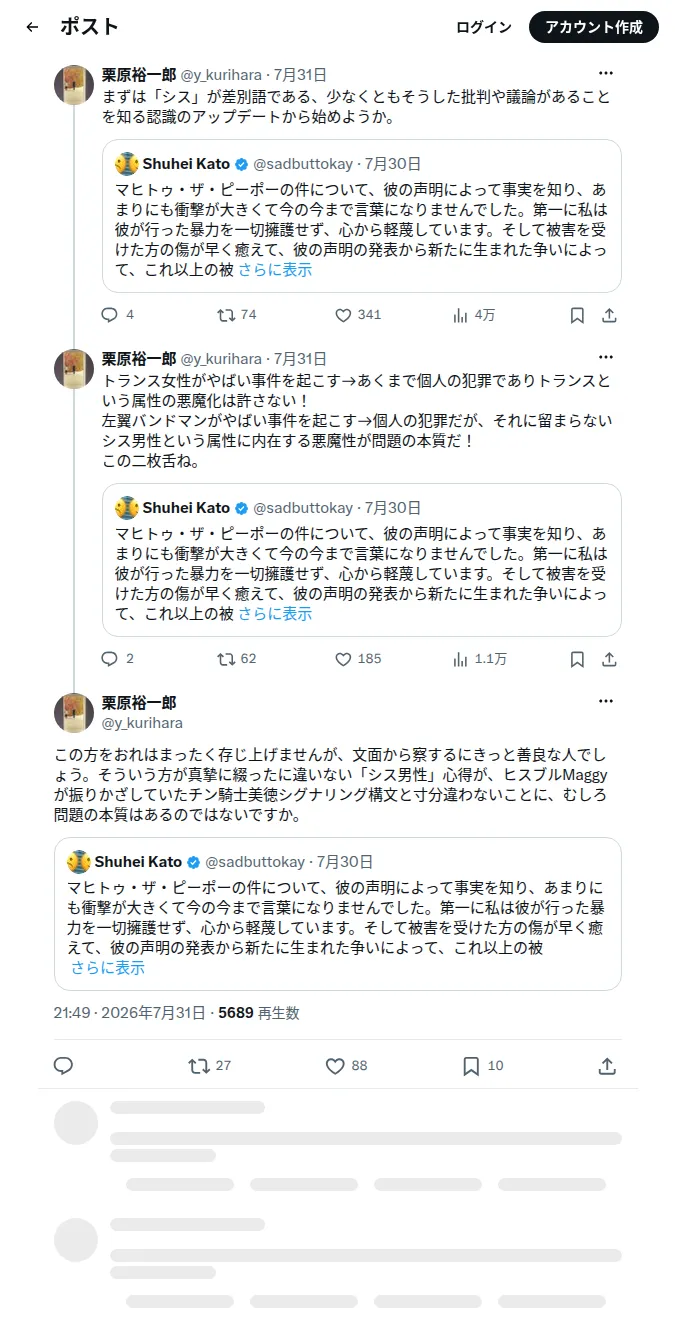Click the ログイン button

pyautogui.click(x=484, y=27)
